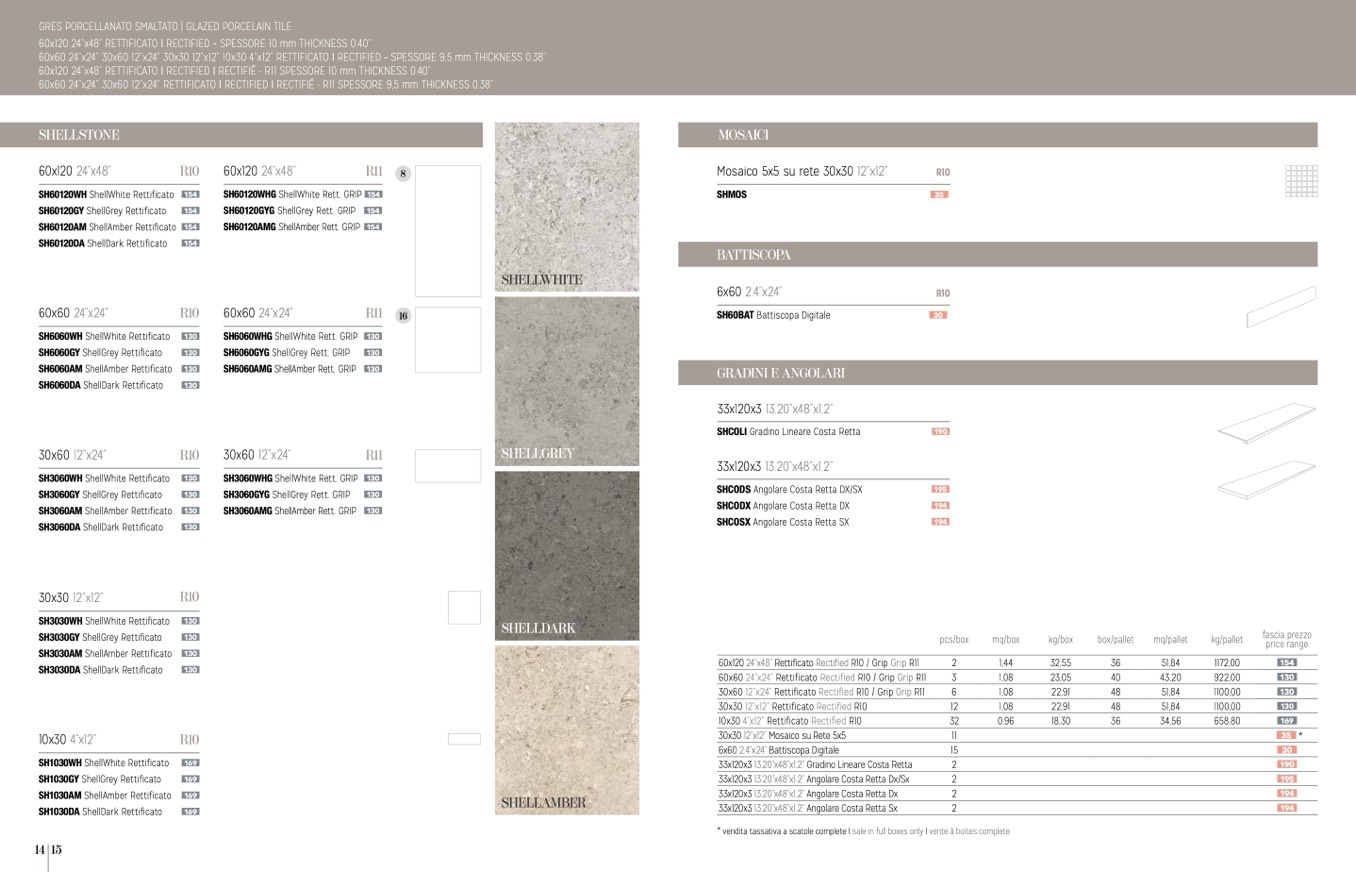Viewport: 1356px width, 872px height.
Task: Select the ShellDark tile swatch
Action: pos(567,555)
